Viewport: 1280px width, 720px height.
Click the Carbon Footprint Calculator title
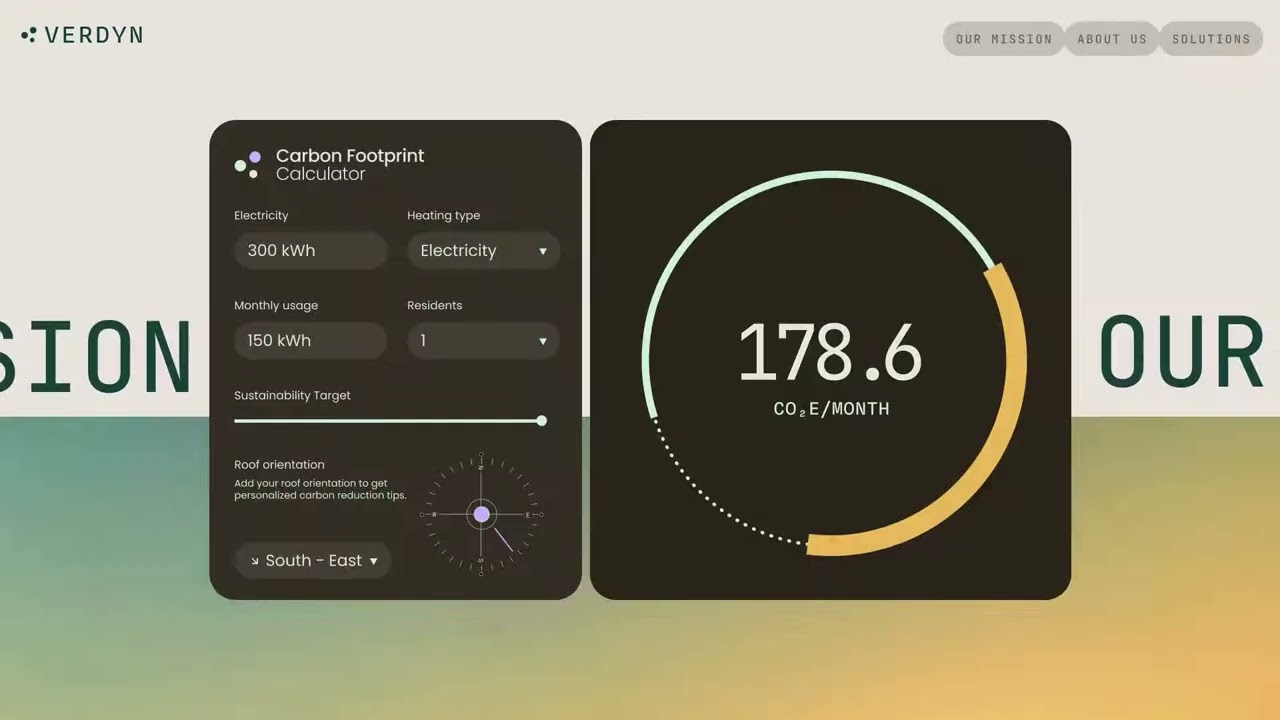click(350, 165)
